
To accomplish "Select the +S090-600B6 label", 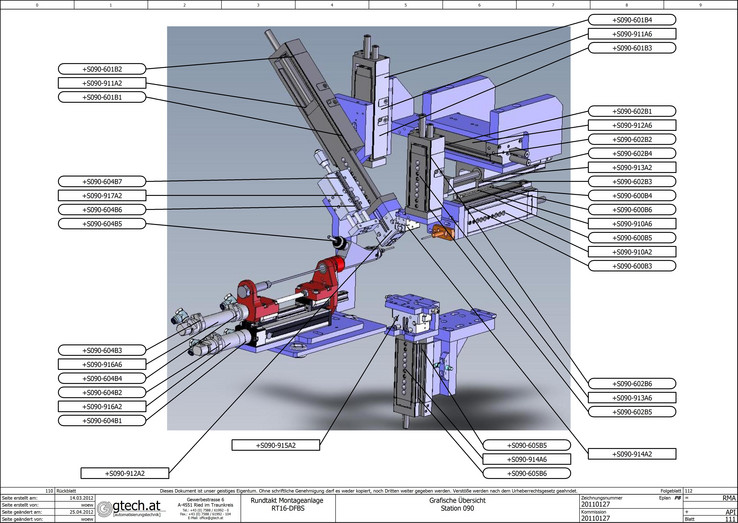I will (632, 209).
